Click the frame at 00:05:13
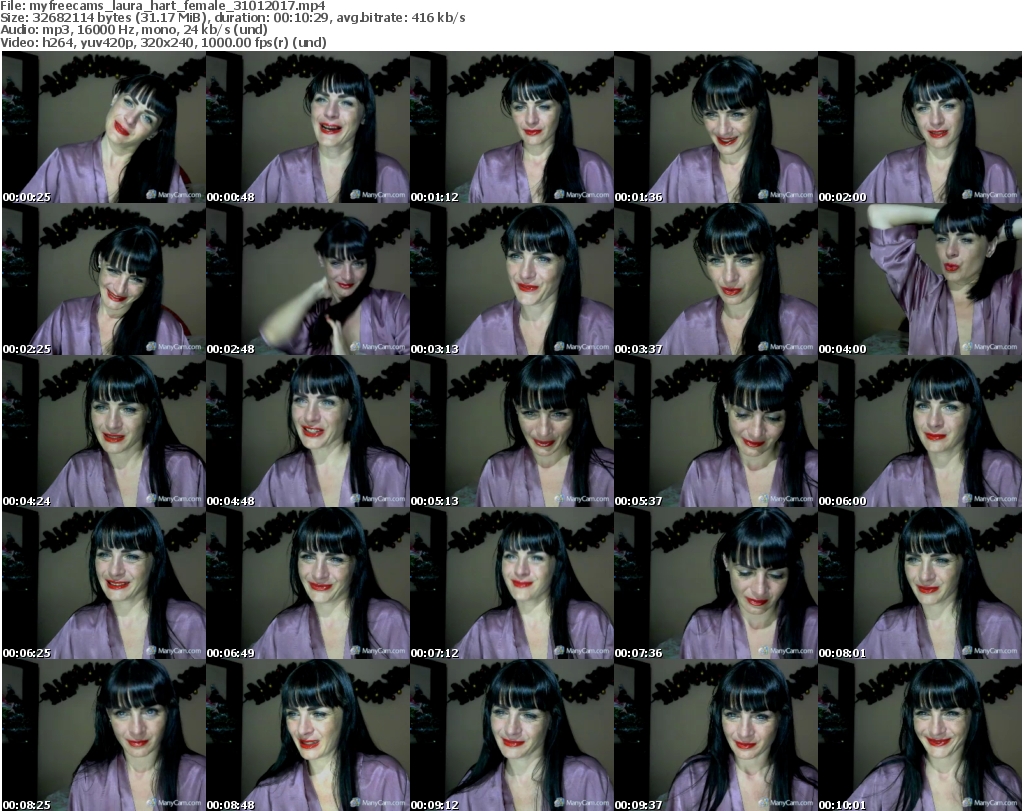The width and height of the screenshot is (1024, 811). 512,432
